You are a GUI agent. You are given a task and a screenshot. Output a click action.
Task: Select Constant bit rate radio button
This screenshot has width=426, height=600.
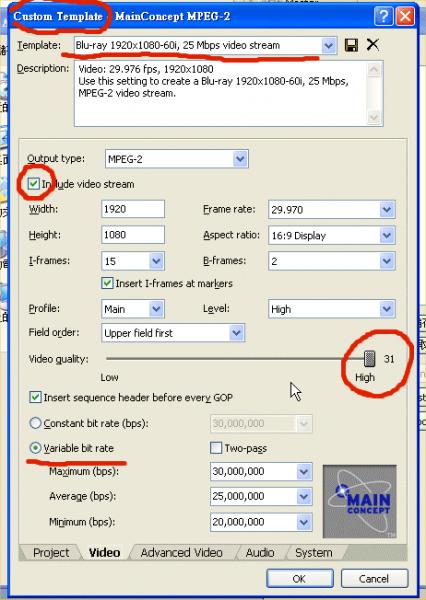(x=35, y=423)
